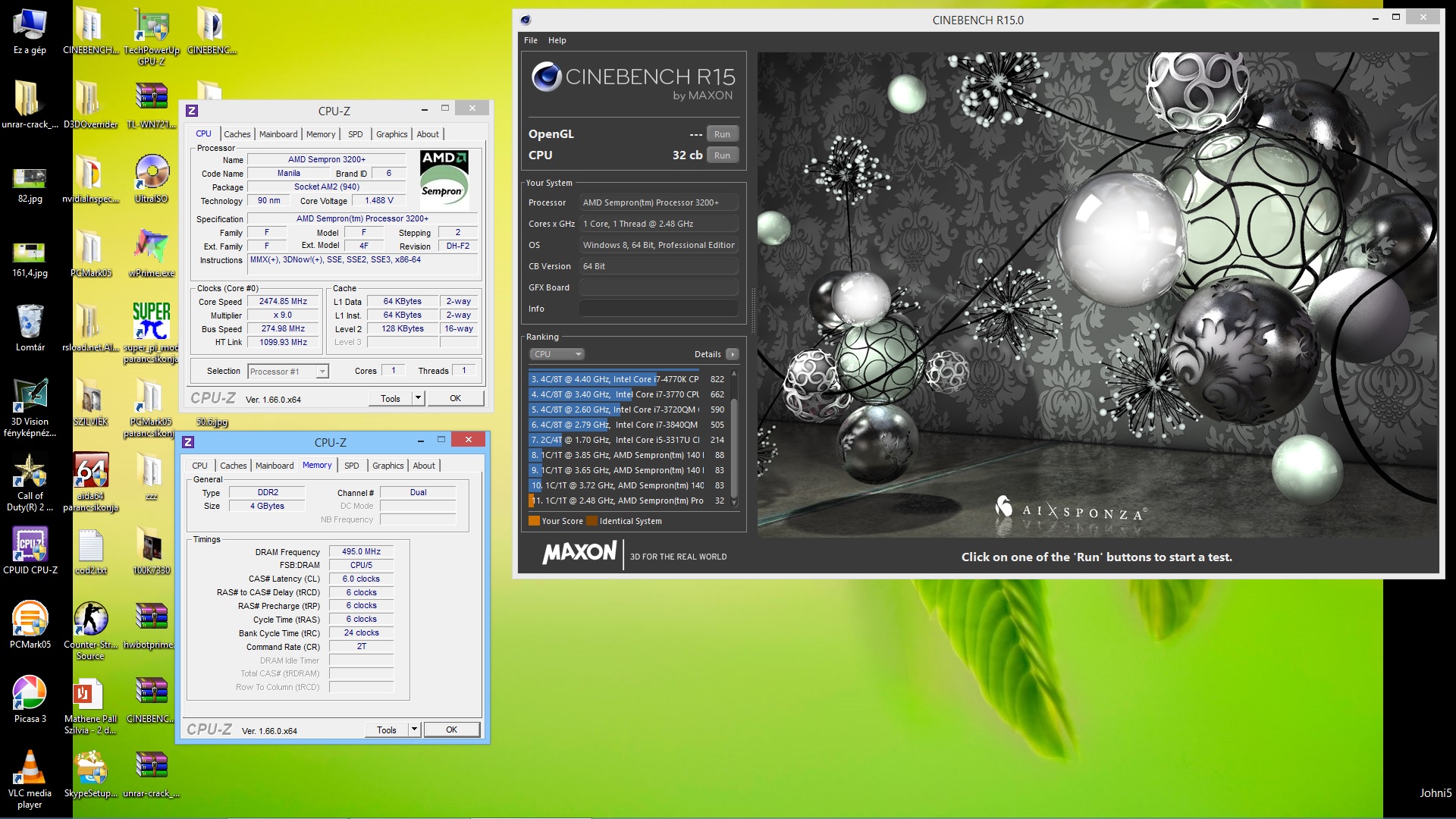Open the D3DOverrider folder icon
The image size is (1456, 819).
click(90, 105)
